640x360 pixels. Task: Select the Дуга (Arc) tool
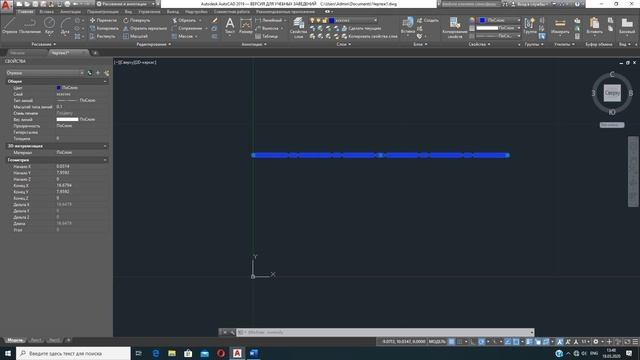(x=65, y=26)
